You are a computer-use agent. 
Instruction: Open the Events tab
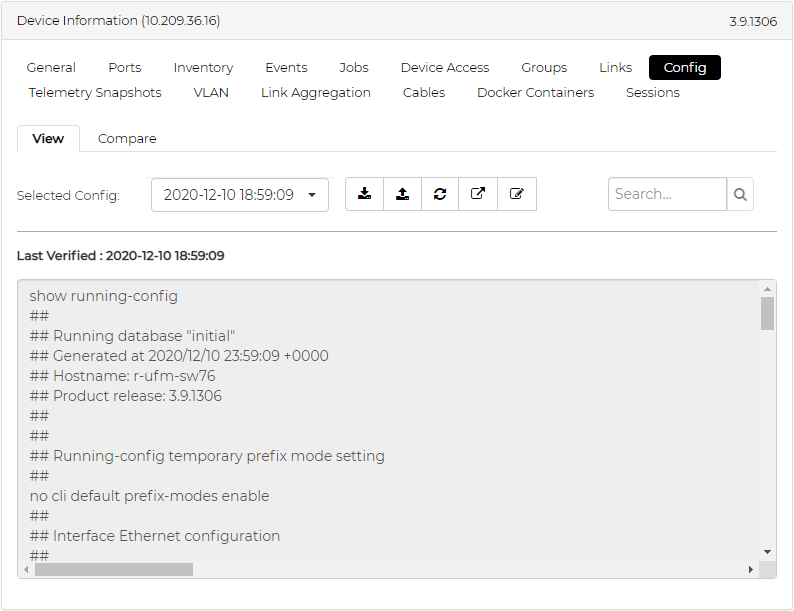[286, 68]
